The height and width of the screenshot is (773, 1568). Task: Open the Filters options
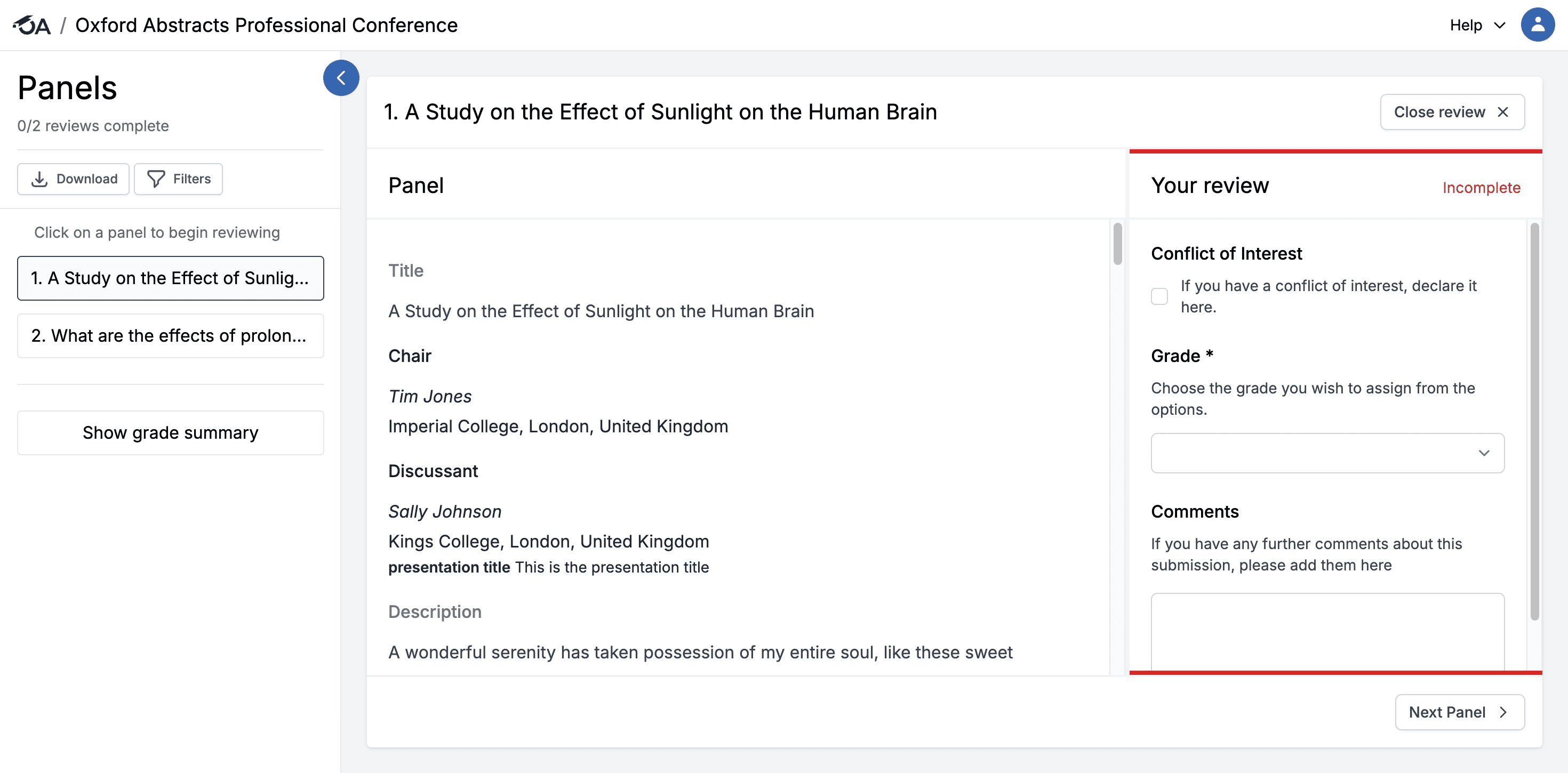click(178, 179)
